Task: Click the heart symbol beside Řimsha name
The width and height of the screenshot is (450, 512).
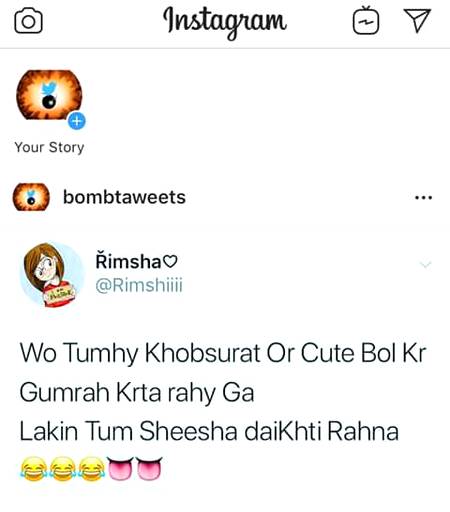Action: (x=170, y=262)
